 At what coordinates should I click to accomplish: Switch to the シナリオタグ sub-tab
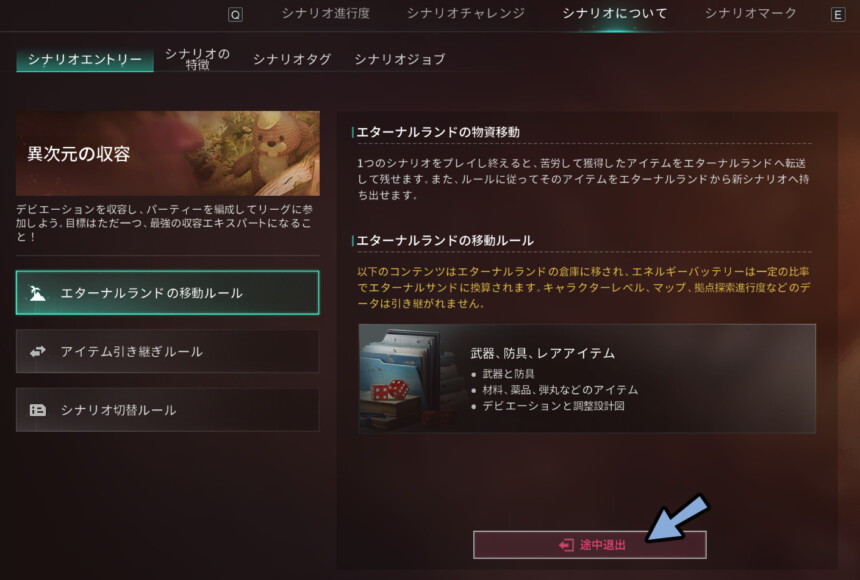coord(292,59)
